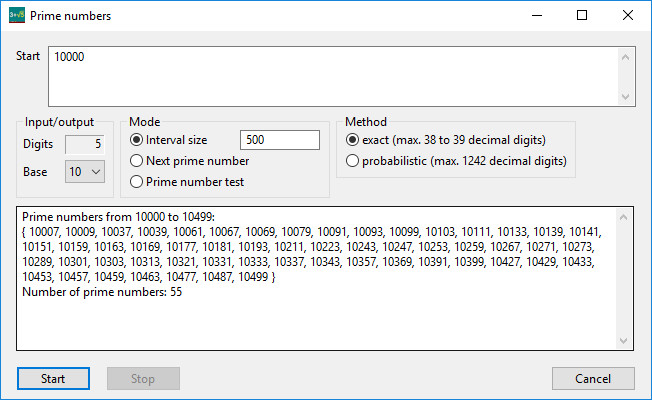Click the Interval size input field showing 500

tap(280, 140)
